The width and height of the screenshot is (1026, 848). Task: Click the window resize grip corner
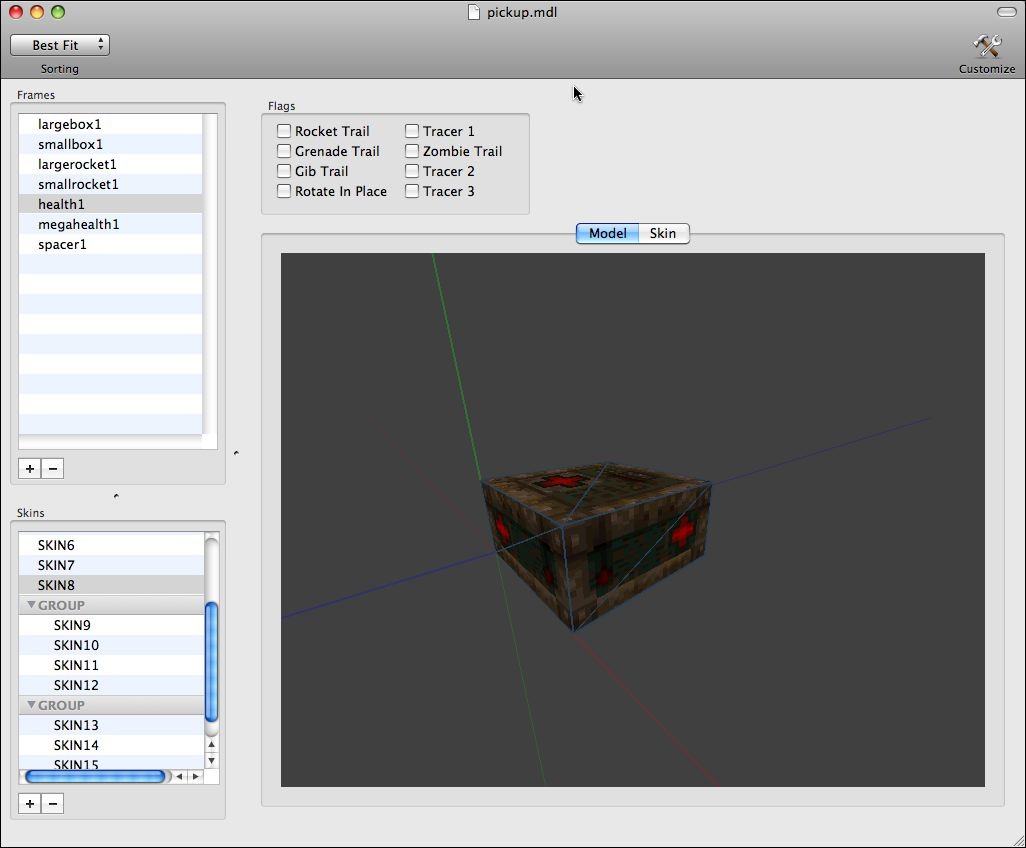[1017, 839]
